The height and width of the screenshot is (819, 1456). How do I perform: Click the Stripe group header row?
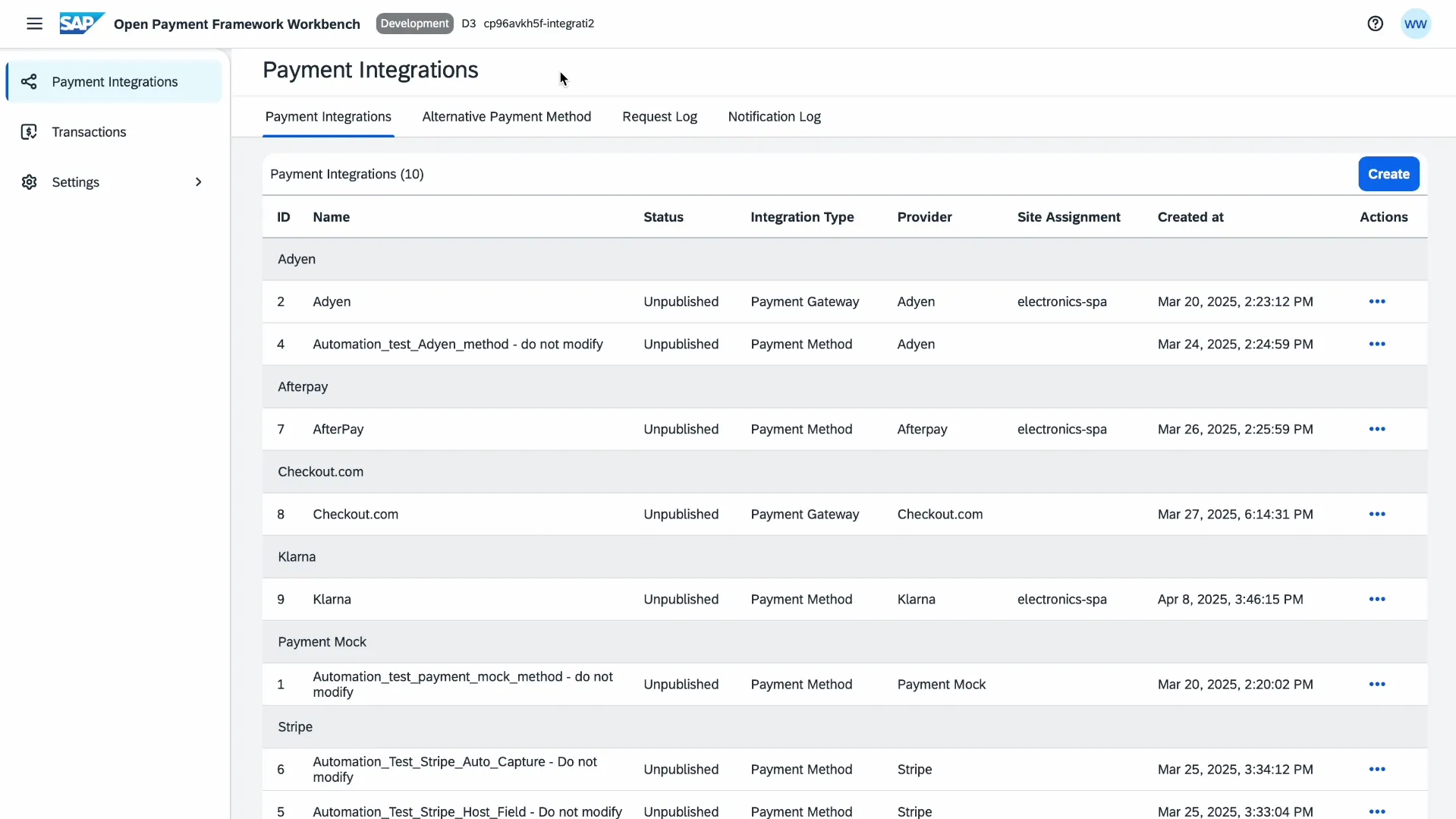pos(844,727)
